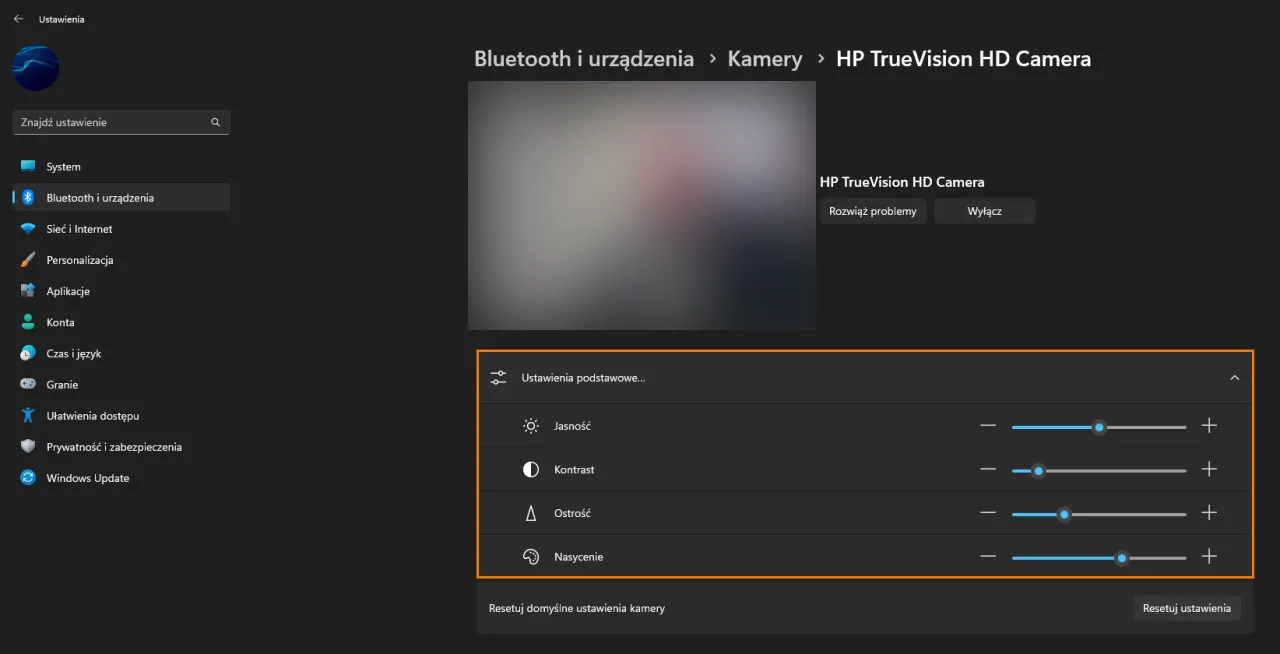The width and height of the screenshot is (1280, 654).
Task: Open Personalizacja via brush icon
Action: (27, 259)
